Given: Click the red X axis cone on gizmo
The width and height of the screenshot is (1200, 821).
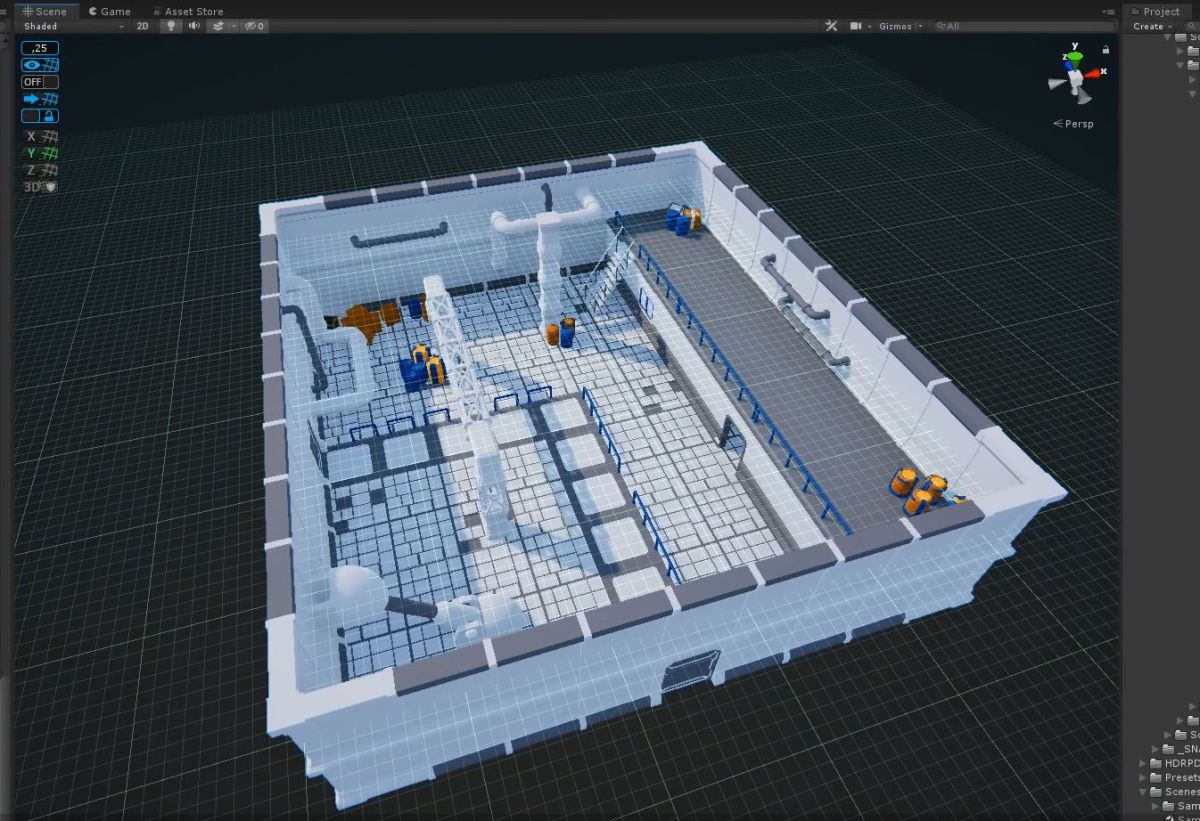Looking at the screenshot, I should click(1093, 73).
